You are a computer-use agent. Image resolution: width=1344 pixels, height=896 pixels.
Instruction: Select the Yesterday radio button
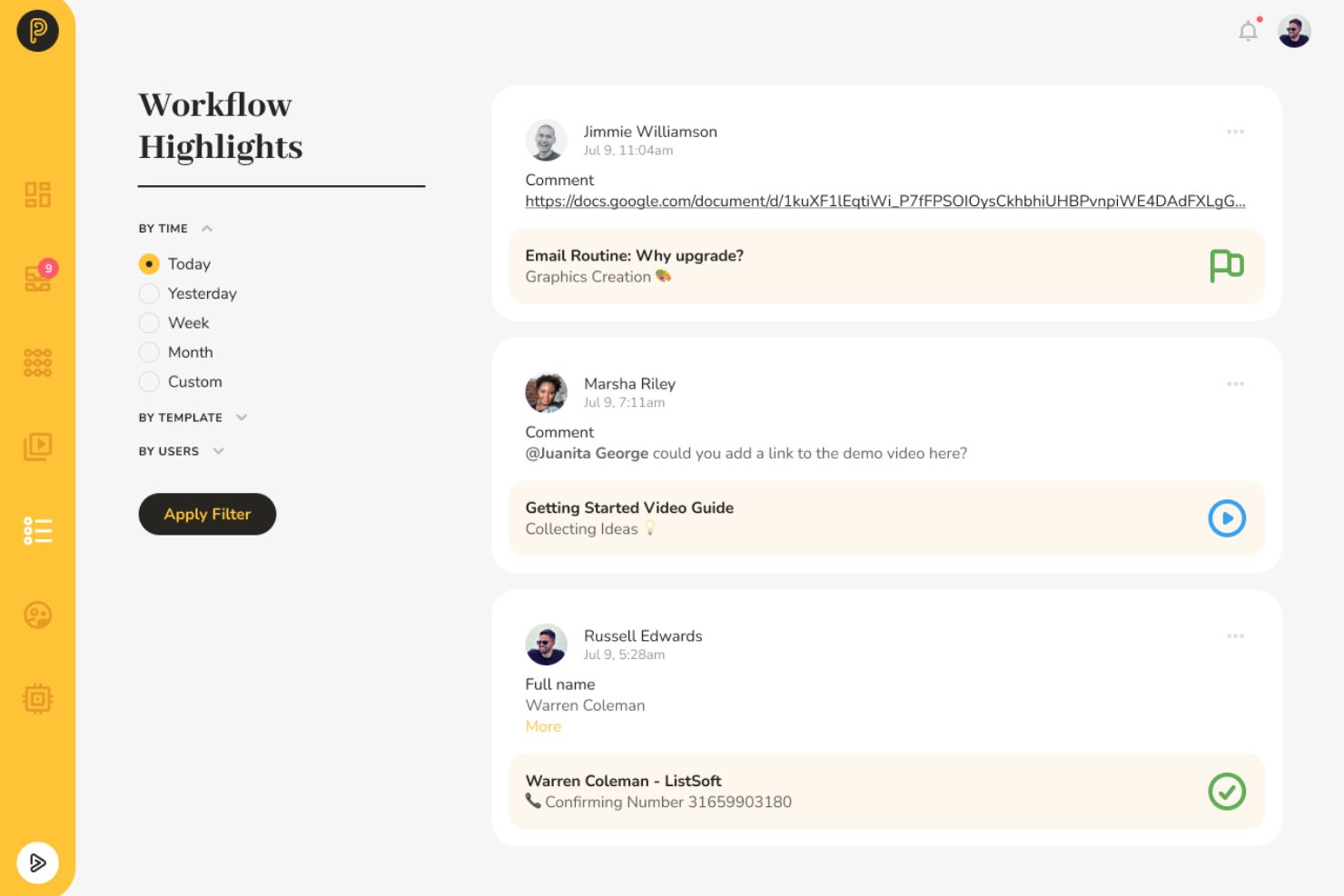[149, 293]
